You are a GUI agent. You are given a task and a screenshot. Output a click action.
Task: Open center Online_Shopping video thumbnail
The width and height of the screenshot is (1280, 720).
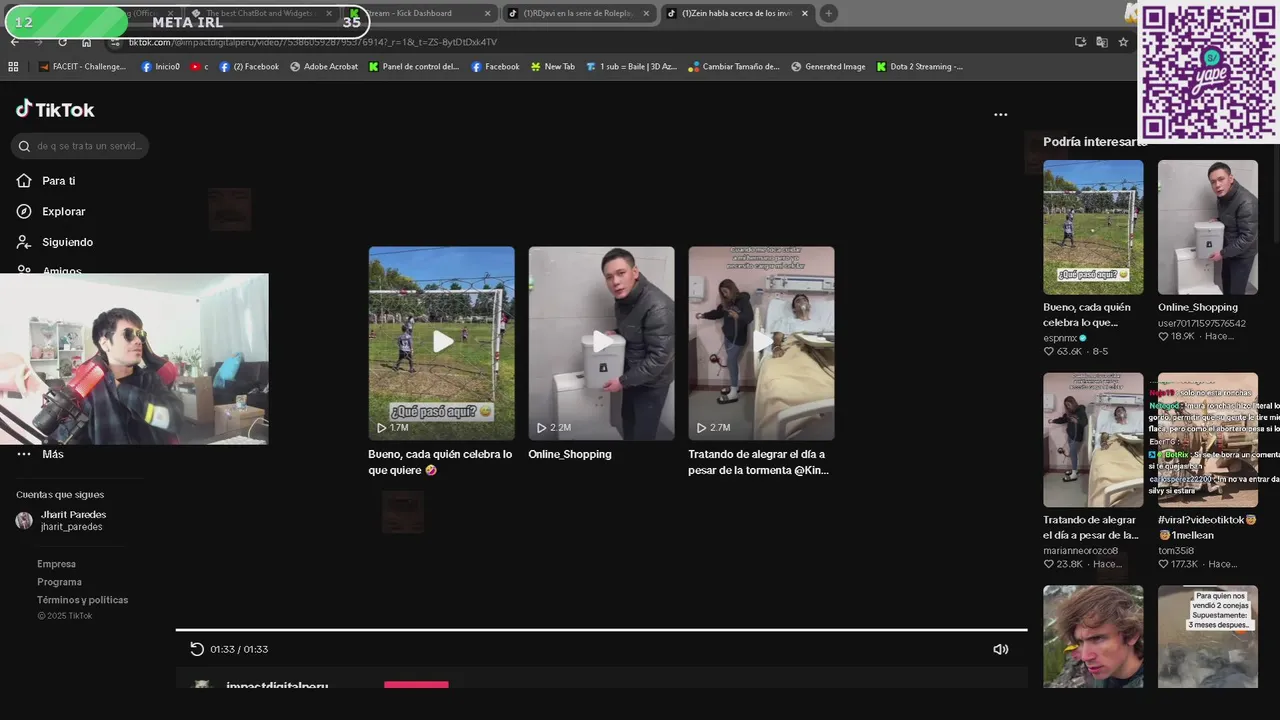[x=601, y=343]
